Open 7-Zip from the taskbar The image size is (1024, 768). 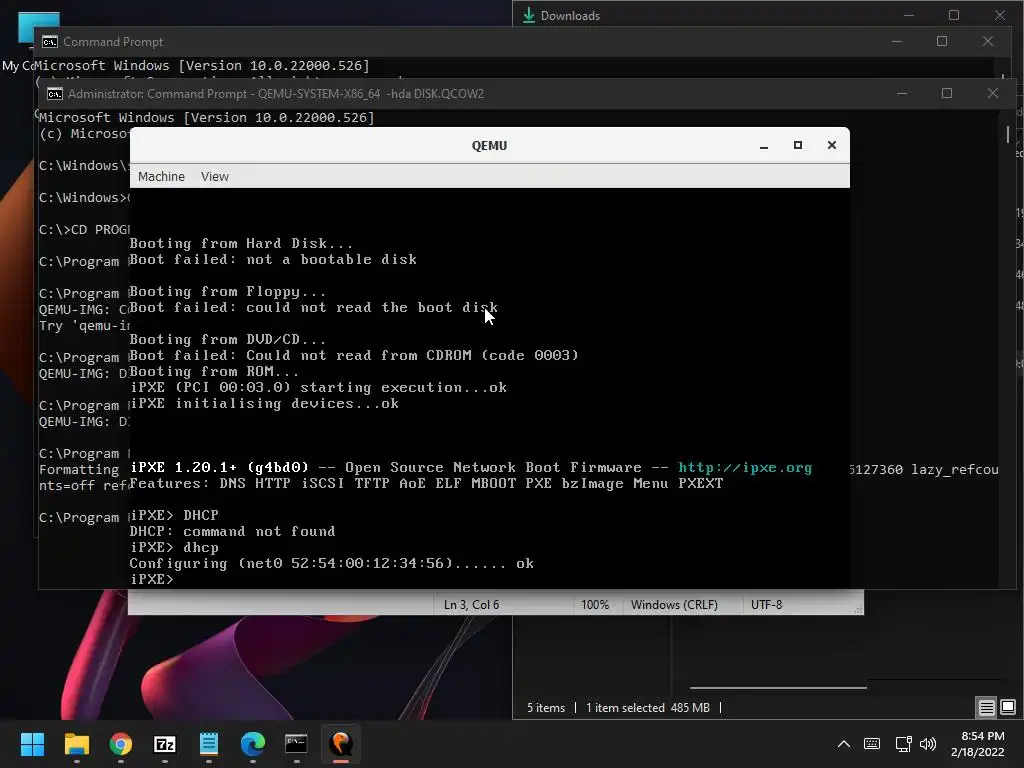[165, 744]
